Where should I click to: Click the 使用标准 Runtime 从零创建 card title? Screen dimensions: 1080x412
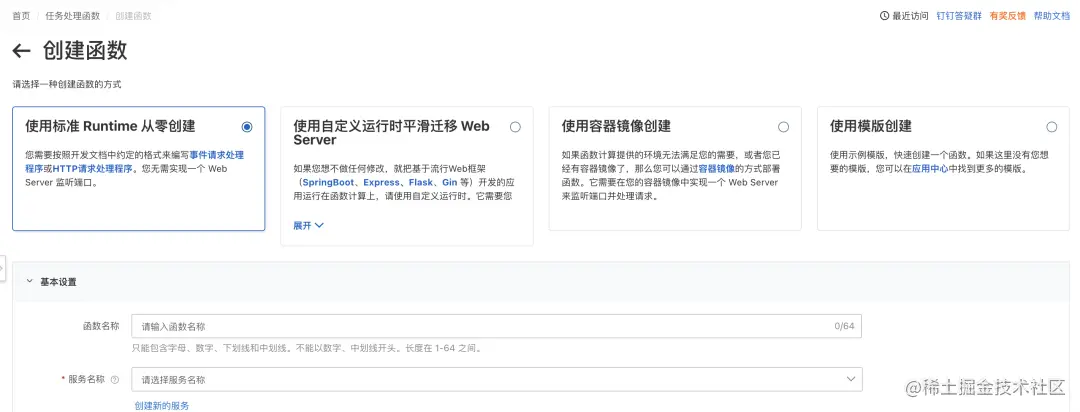(110, 127)
